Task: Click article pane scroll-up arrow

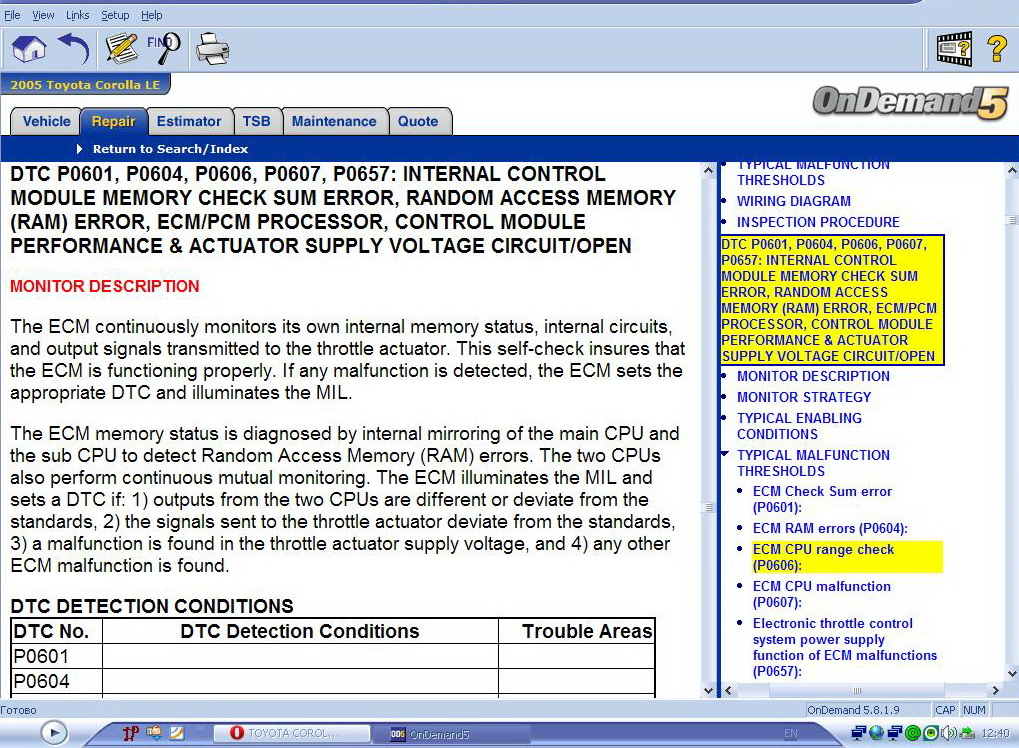Action: click(708, 170)
